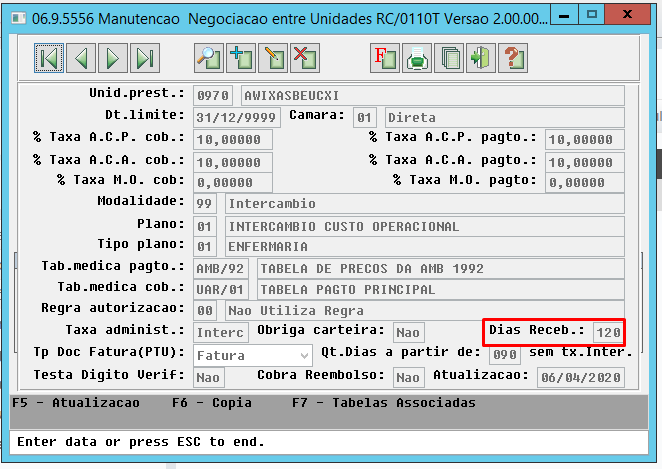Screen dimensions: 662x469
Task: Add a new record with plus icon
Action: pos(241,58)
